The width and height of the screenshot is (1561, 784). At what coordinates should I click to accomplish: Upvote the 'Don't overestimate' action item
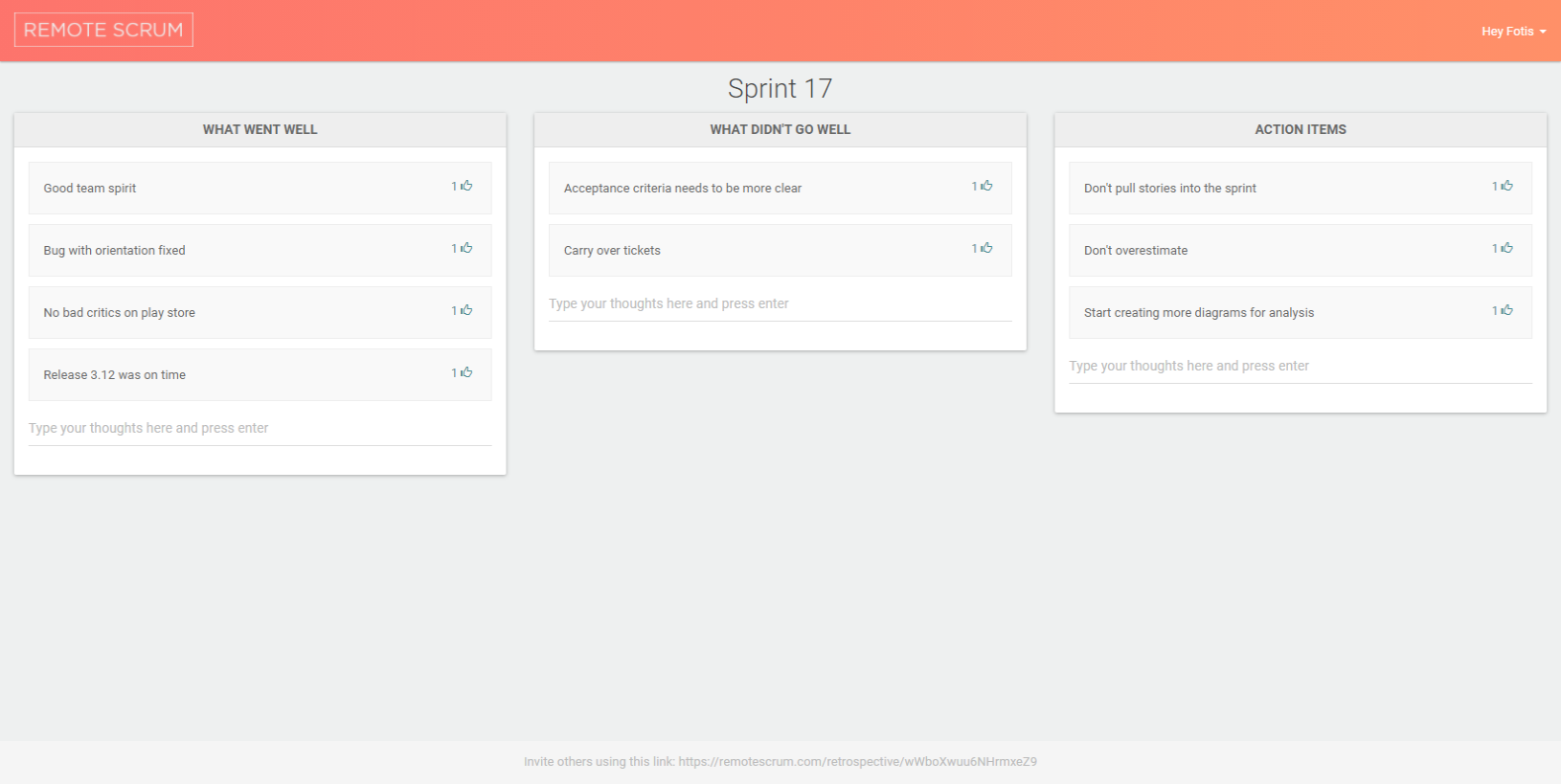tap(1506, 248)
